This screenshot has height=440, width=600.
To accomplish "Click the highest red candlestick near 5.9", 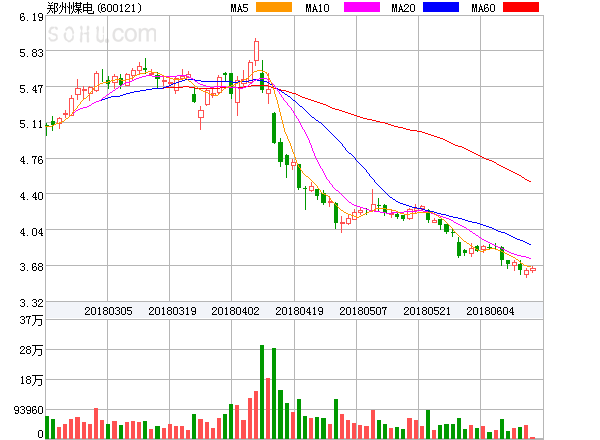I will click(x=256, y=51).
